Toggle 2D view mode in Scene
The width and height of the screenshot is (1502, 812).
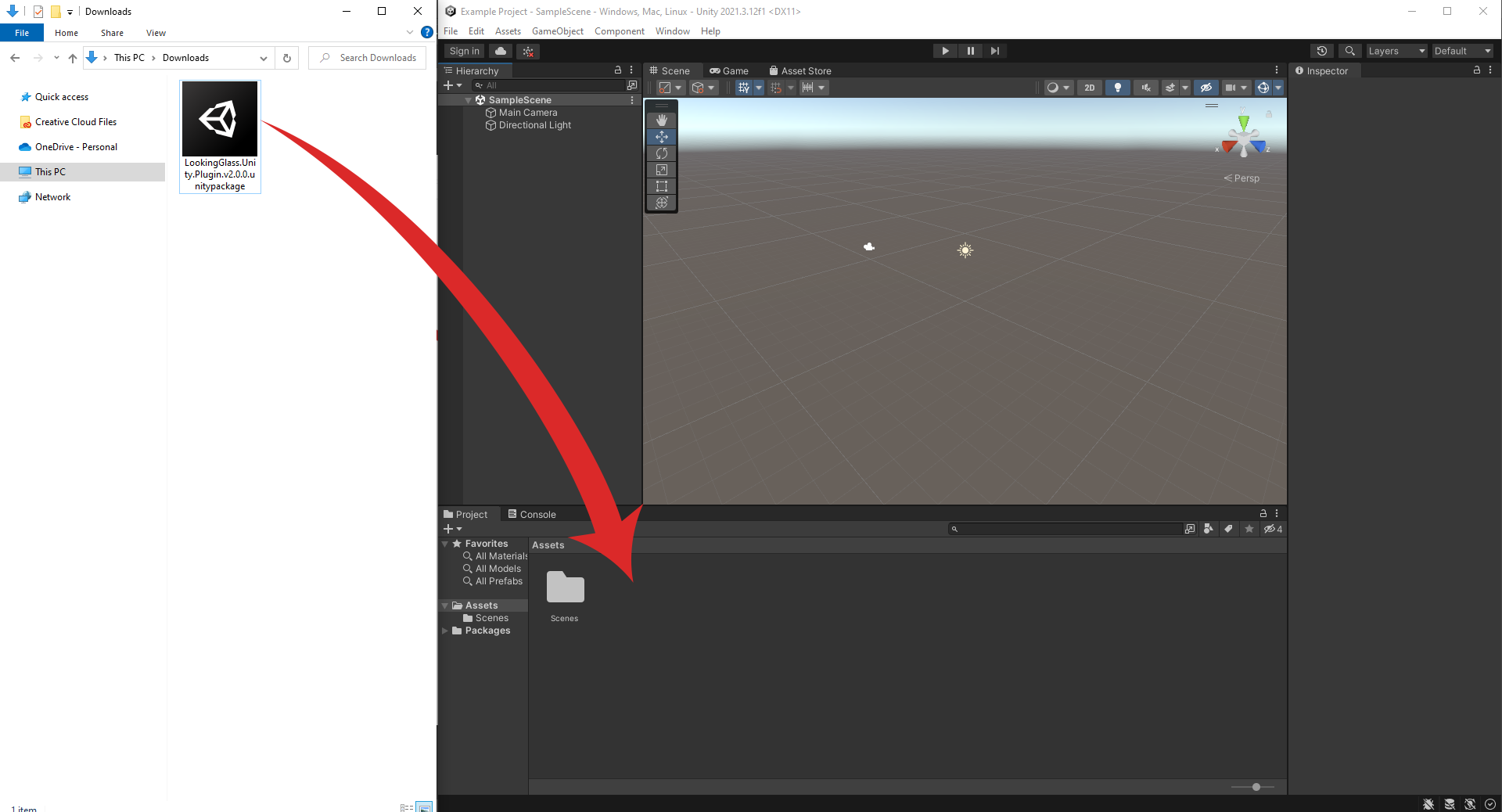coord(1089,88)
